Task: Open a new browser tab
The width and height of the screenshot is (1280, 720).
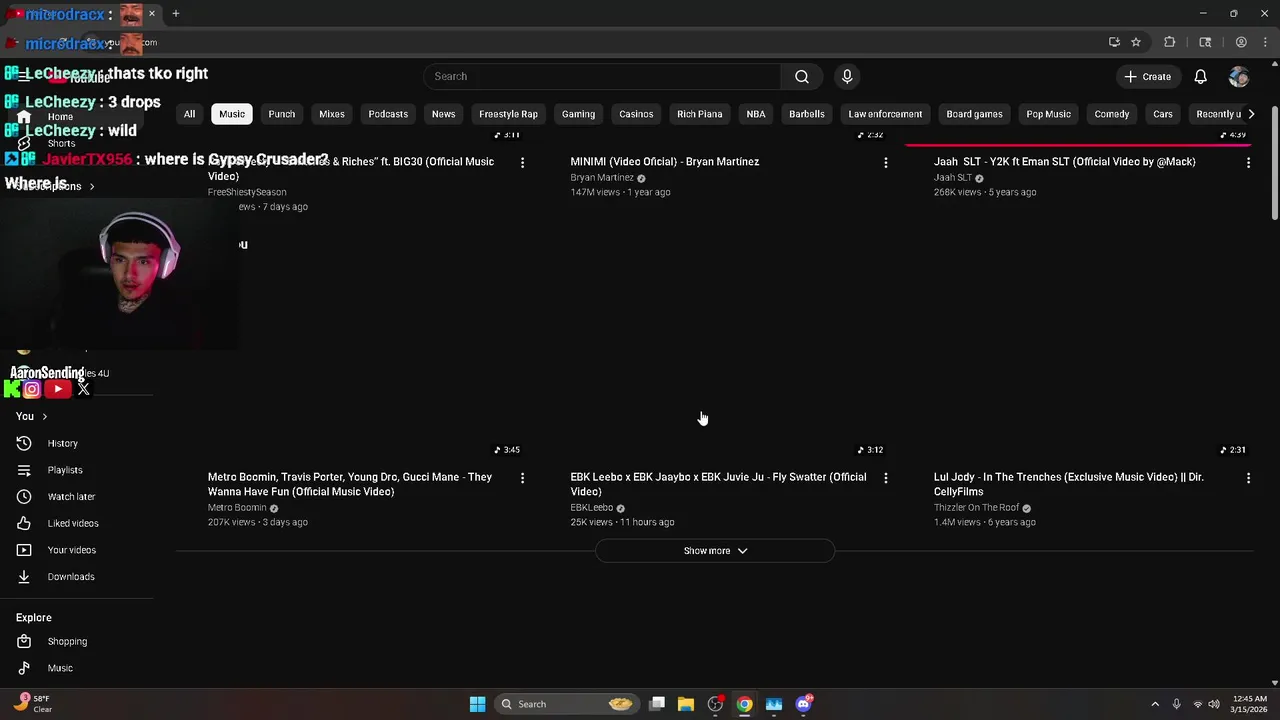Action: coord(176,14)
